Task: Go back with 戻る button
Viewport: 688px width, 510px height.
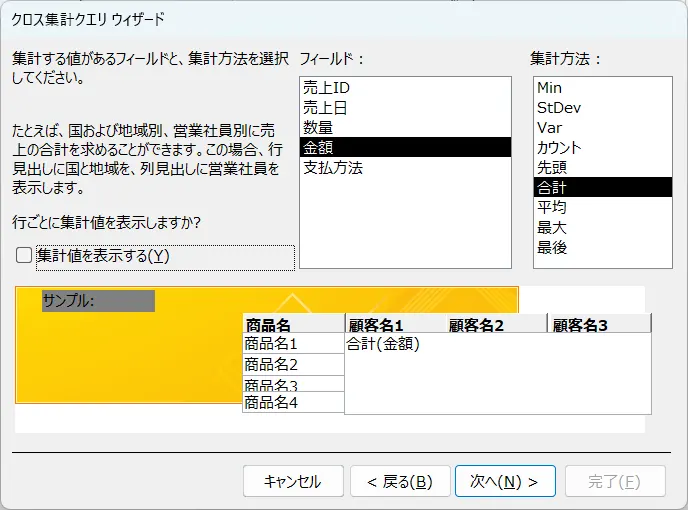Action: (400, 481)
